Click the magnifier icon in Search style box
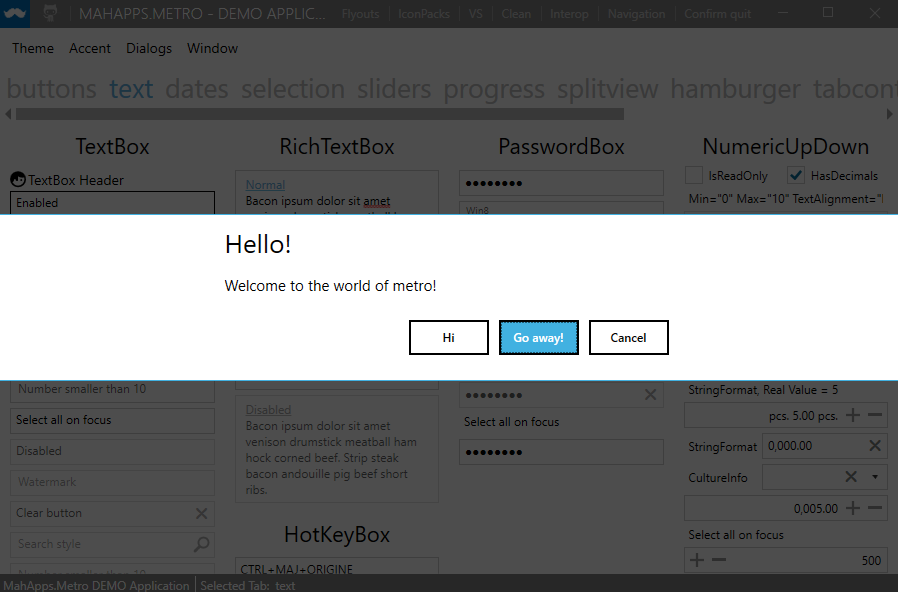 203,544
